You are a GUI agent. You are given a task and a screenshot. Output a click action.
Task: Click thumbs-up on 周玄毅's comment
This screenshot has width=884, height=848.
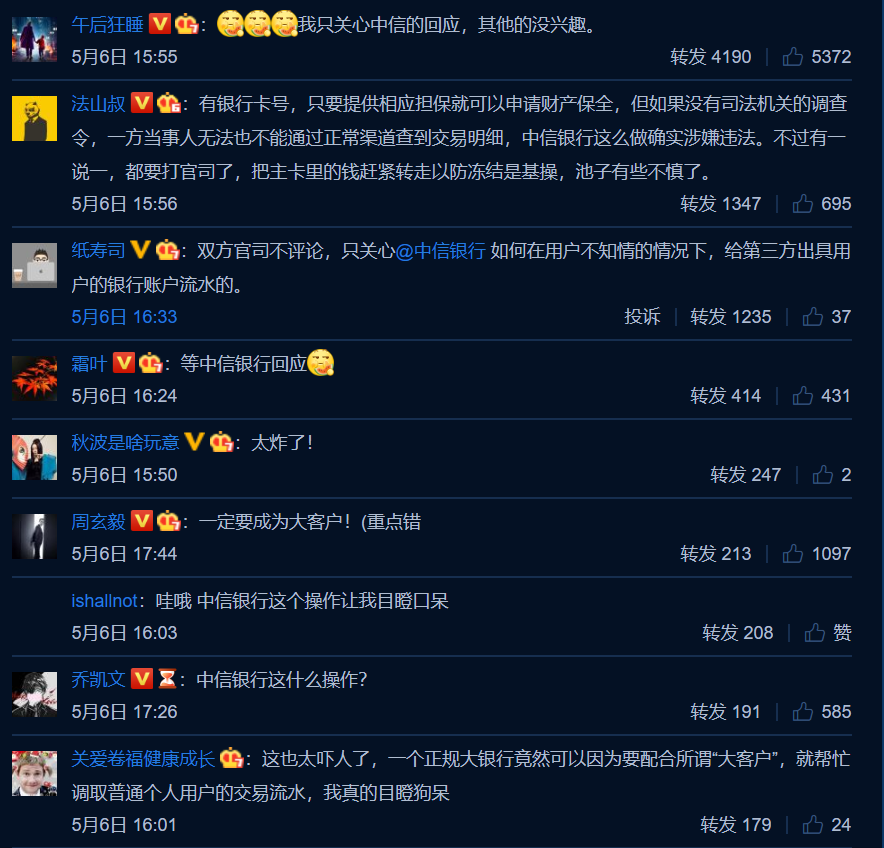(793, 553)
